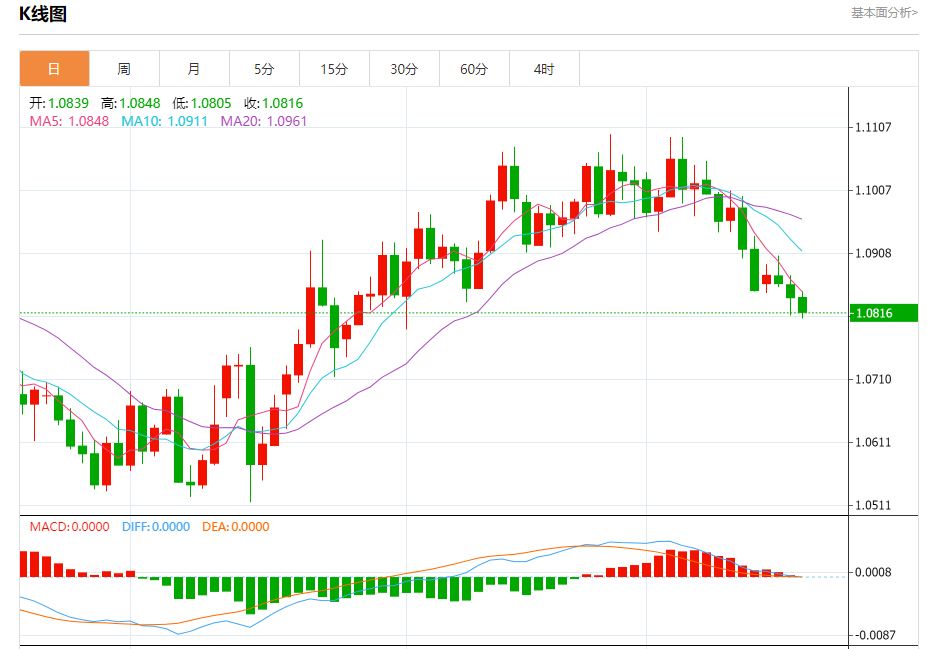The image size is (927, 649).
Task: Click the MA10 legend label
Action: pyautogui.click(x=164, y=121)
